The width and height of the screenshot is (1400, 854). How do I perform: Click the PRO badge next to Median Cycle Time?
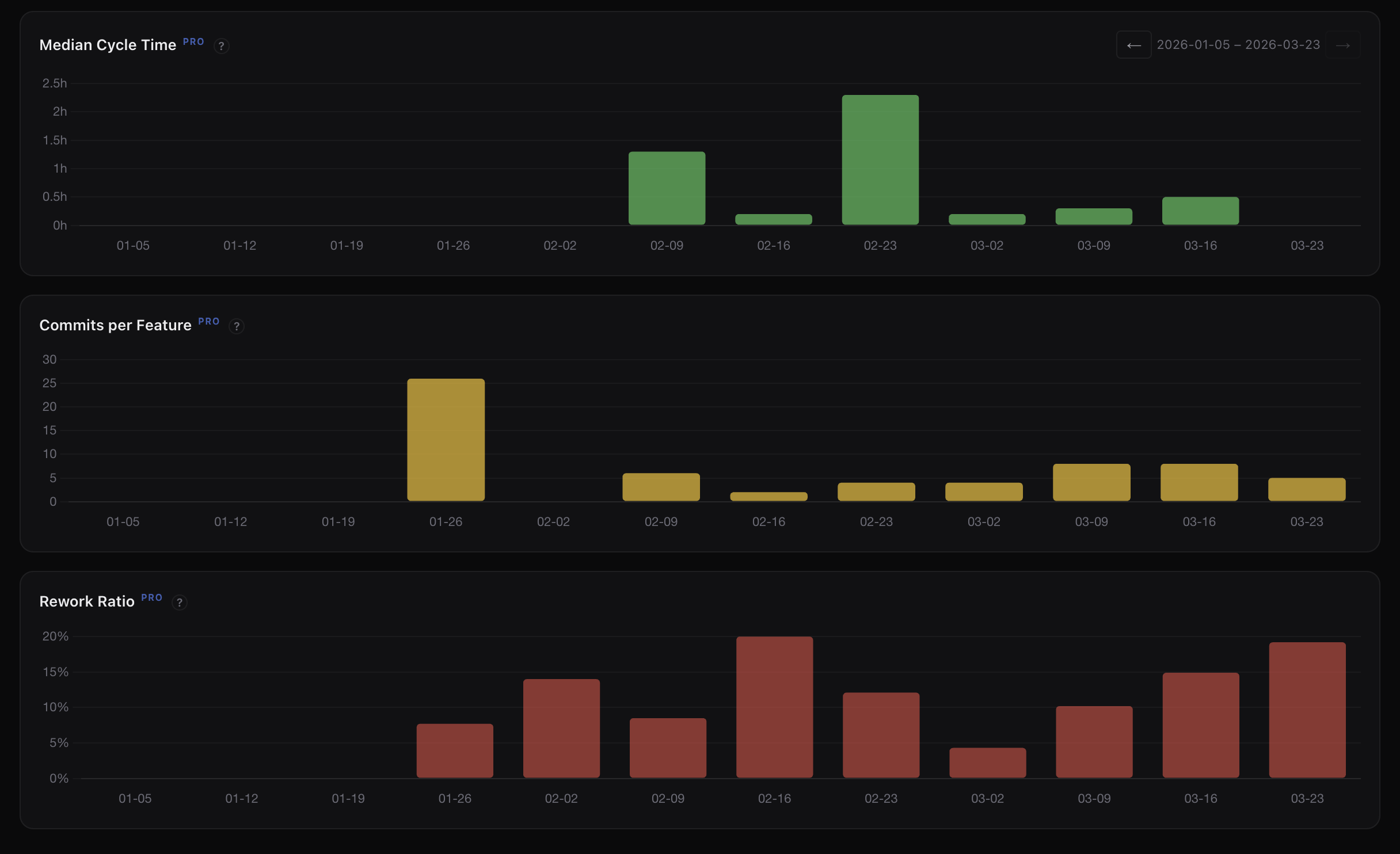[x=193, y=41]
